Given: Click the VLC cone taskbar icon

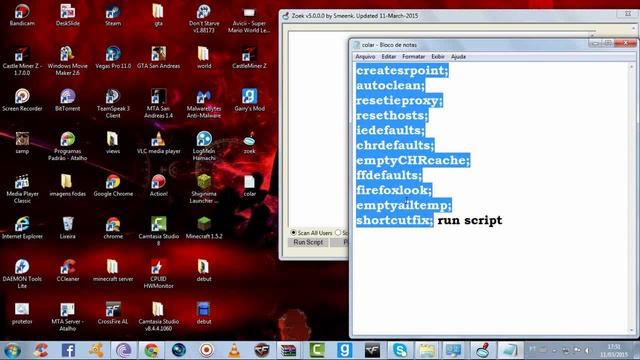Looking at the screenshot, I should (234, 350).
